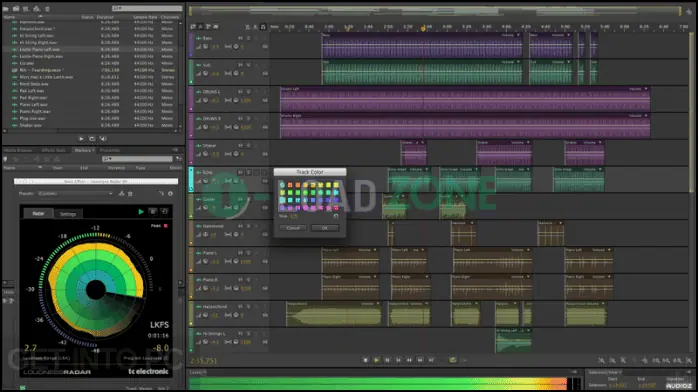
Task: Open panel menu beside Properties tab
Action: pos(175,150)
